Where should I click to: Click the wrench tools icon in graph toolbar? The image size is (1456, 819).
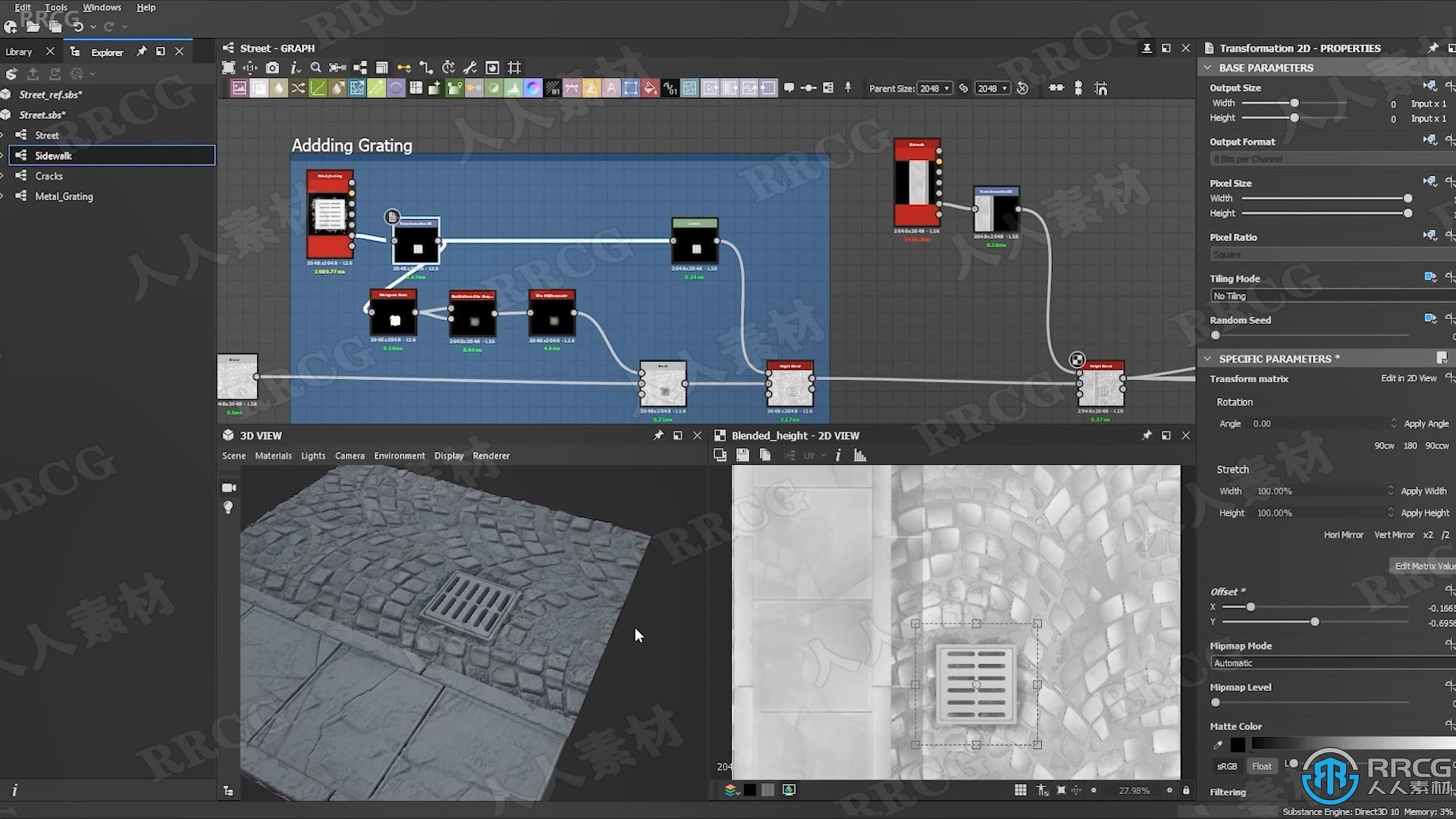click(470, 67)
